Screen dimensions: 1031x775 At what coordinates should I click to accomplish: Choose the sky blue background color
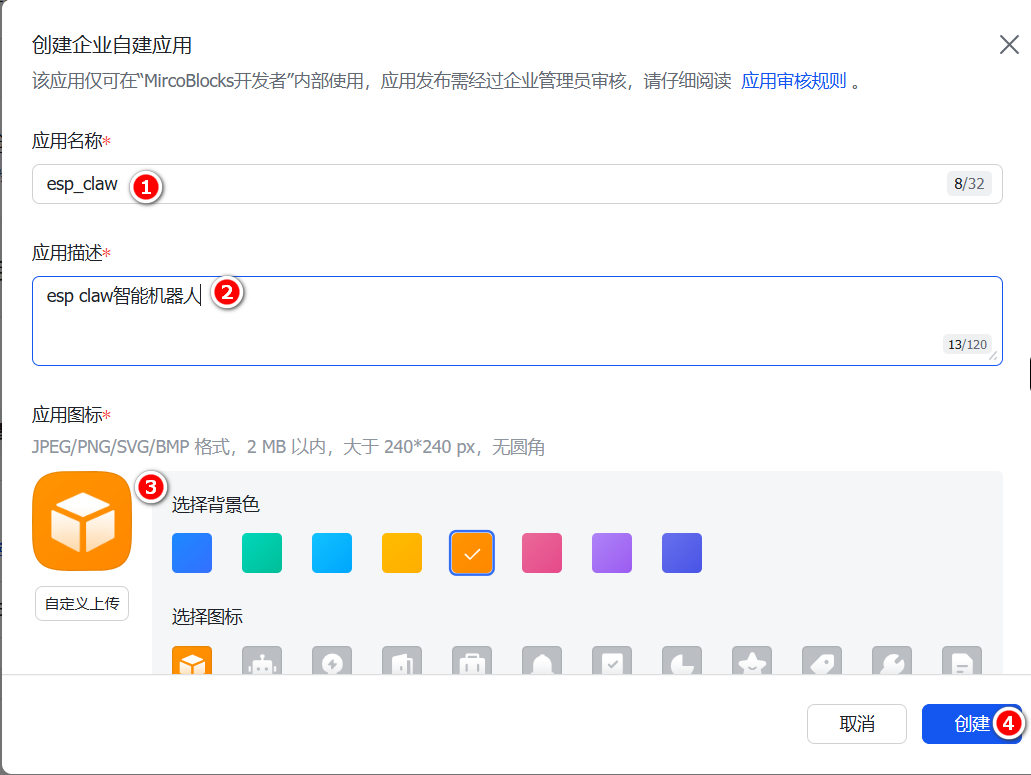click(332, 553)
